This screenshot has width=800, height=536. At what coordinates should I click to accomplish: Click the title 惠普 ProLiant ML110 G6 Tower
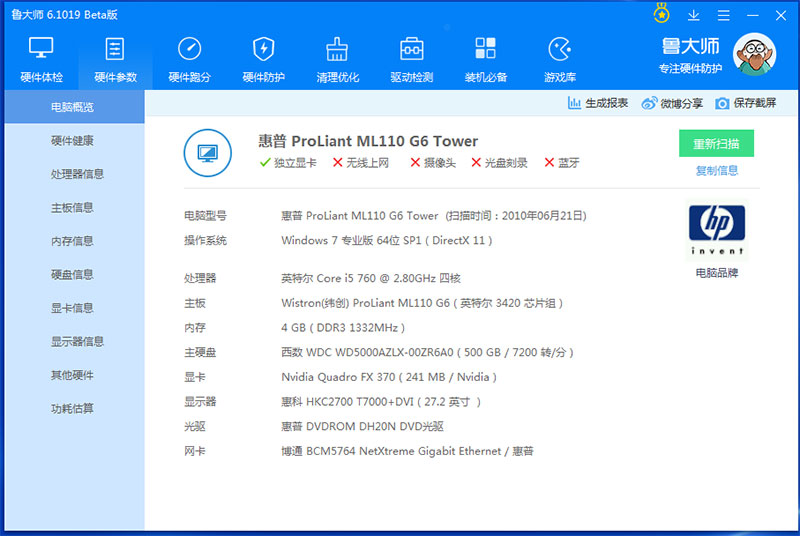point(368,141)
